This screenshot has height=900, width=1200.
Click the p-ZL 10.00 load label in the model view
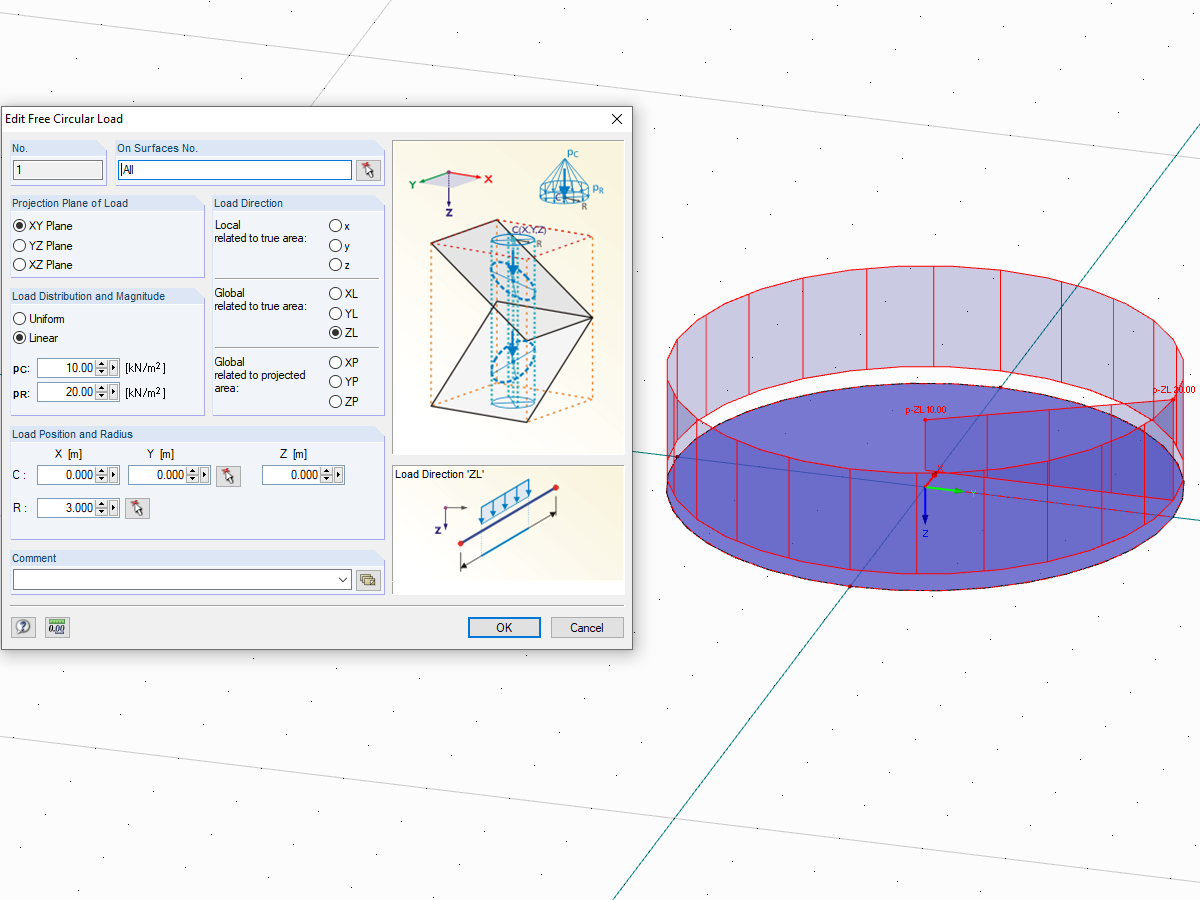click(925, 410)
